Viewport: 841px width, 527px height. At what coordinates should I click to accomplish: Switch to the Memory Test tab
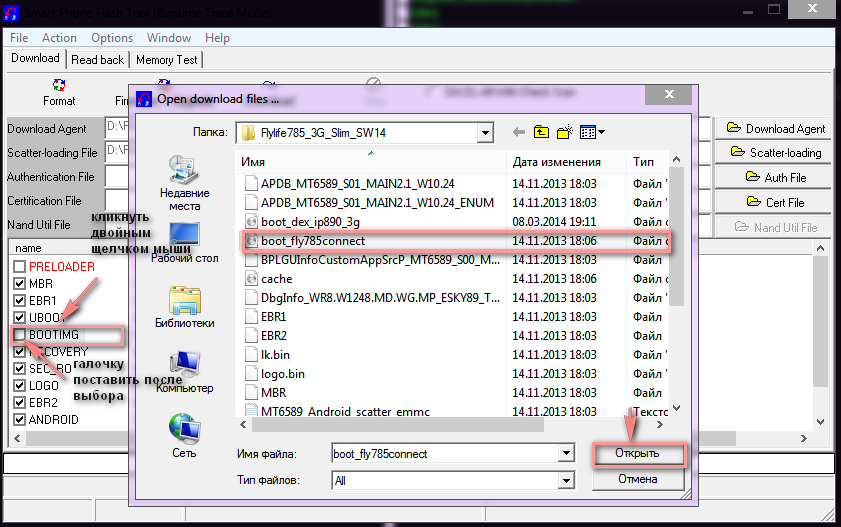[x=167, y=59]
